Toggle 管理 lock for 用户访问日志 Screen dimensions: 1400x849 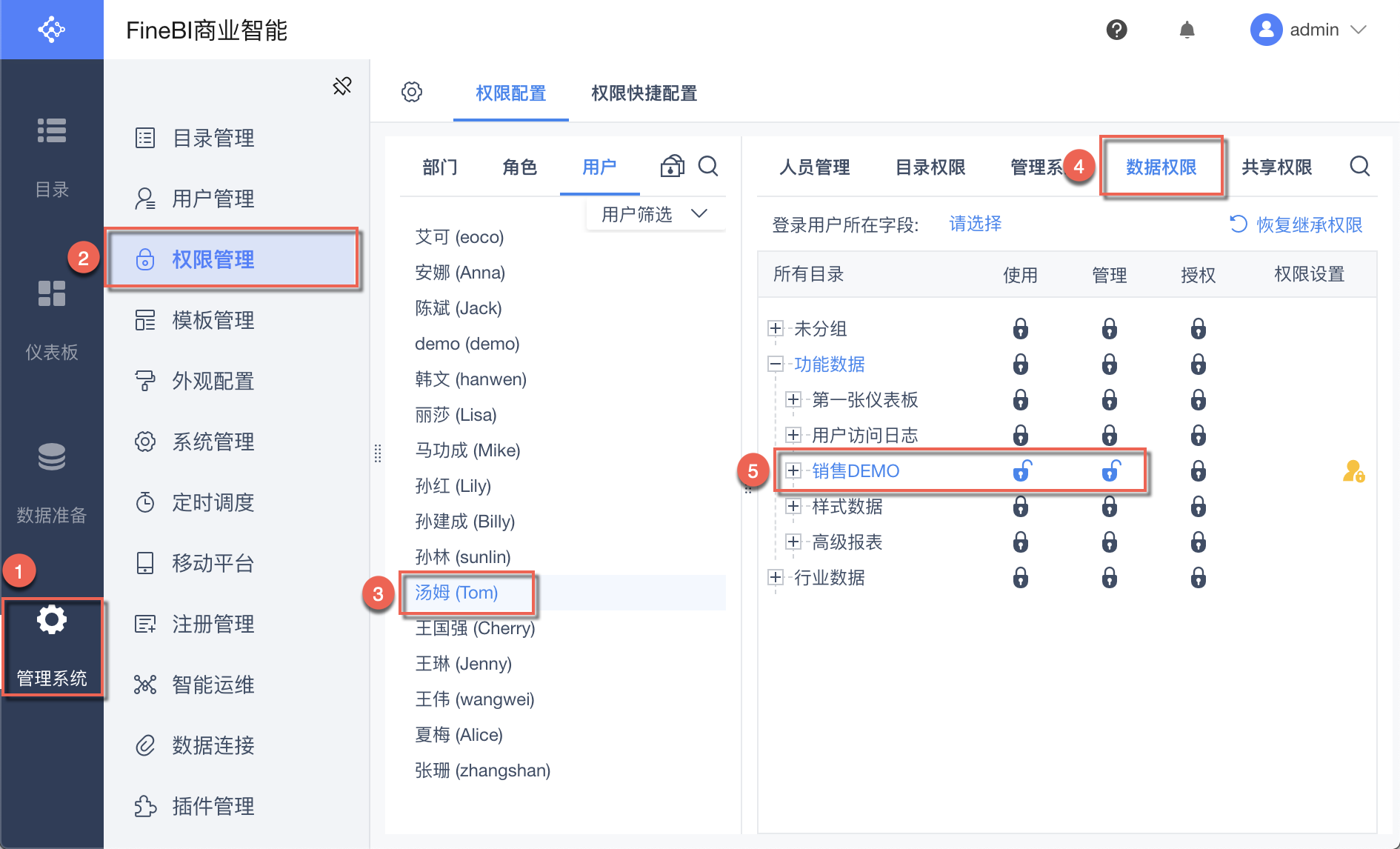pos(1109,436)
